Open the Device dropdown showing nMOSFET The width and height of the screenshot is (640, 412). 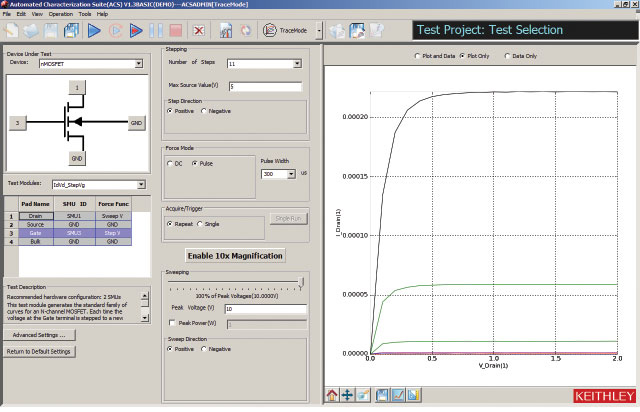pyautogui.click(x=139, y=64)
